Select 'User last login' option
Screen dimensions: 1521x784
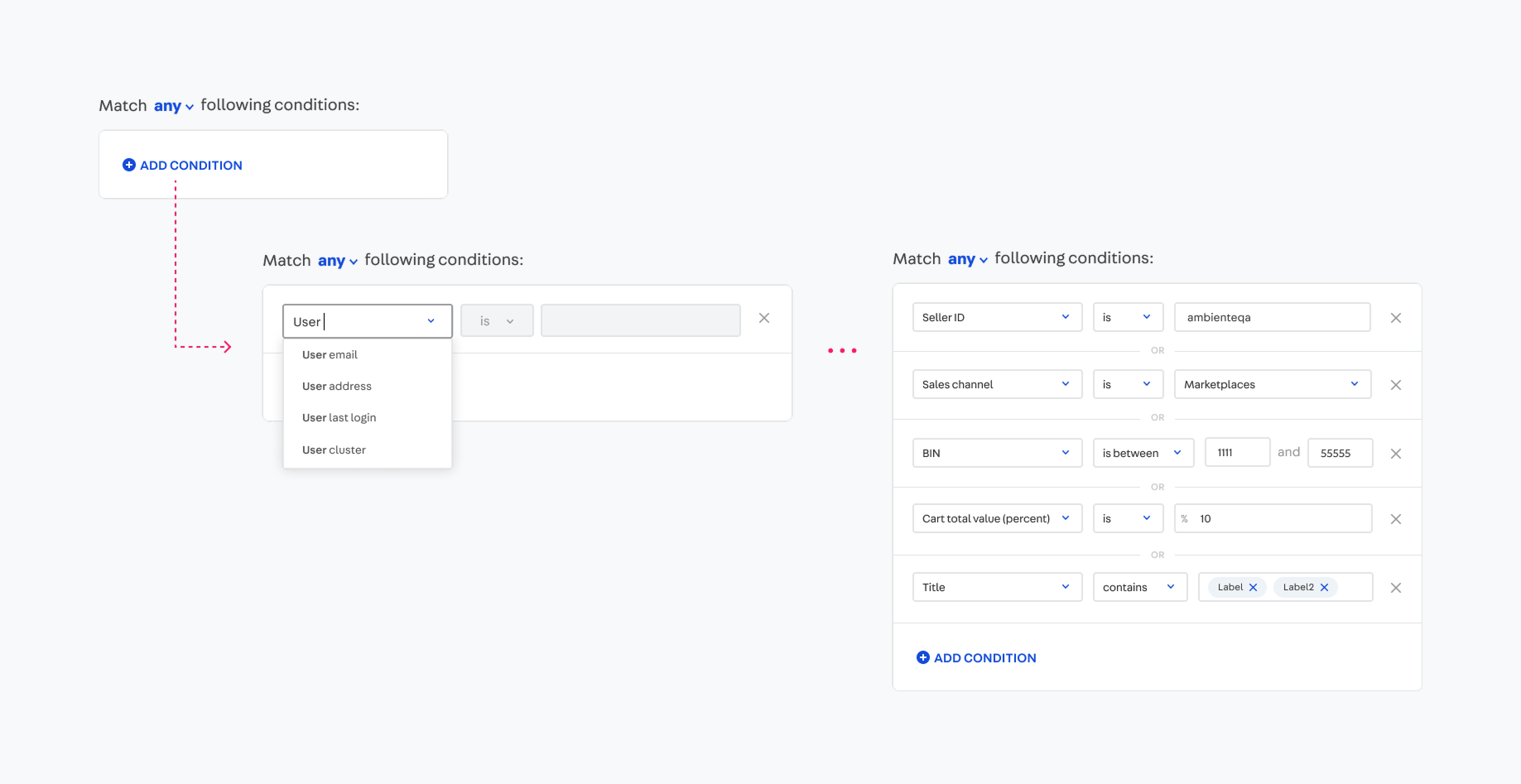click(x=339, y=418)
